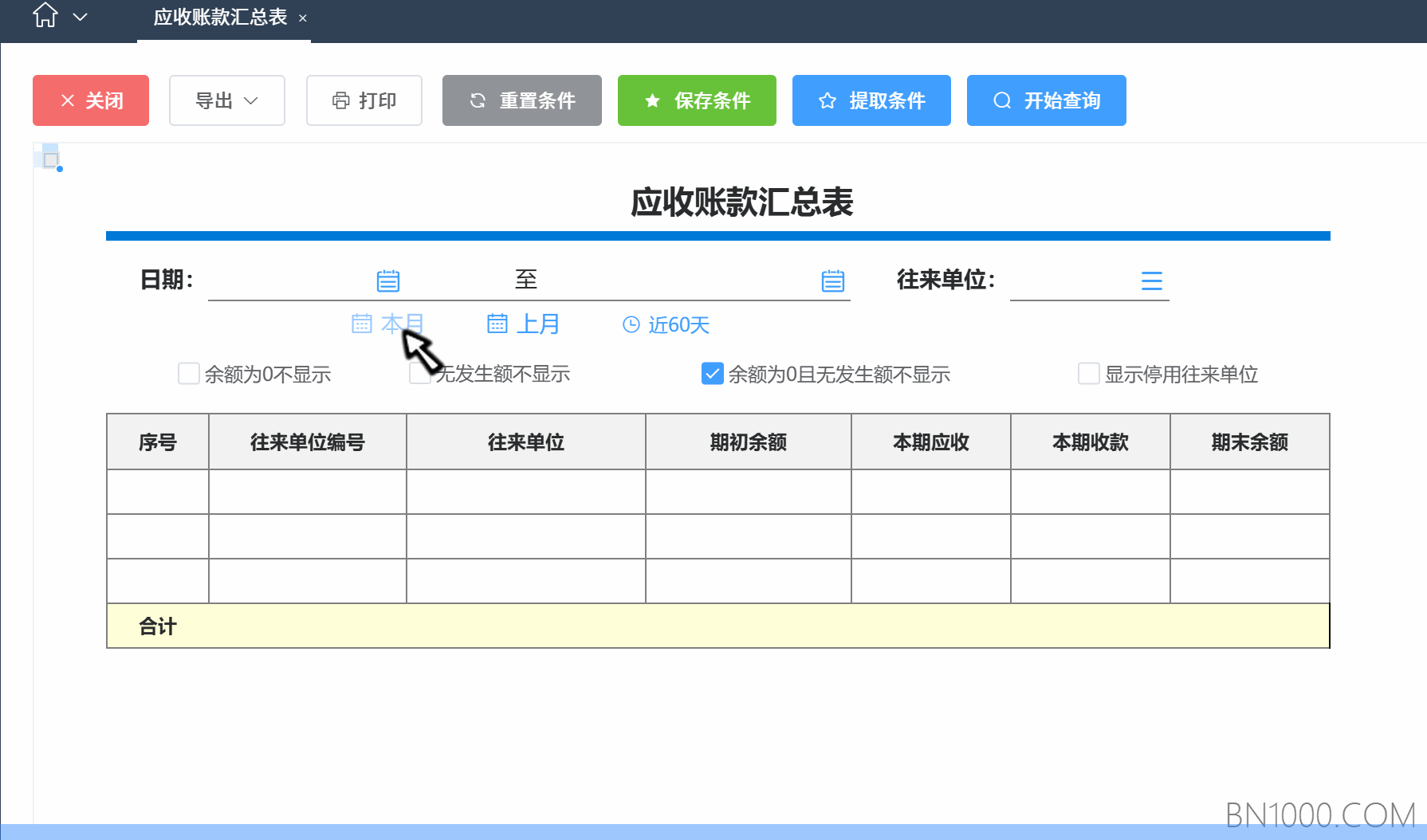Click 提取条件 with outlined star
Screen dimensions: 1427x840
tap(871, 100)
